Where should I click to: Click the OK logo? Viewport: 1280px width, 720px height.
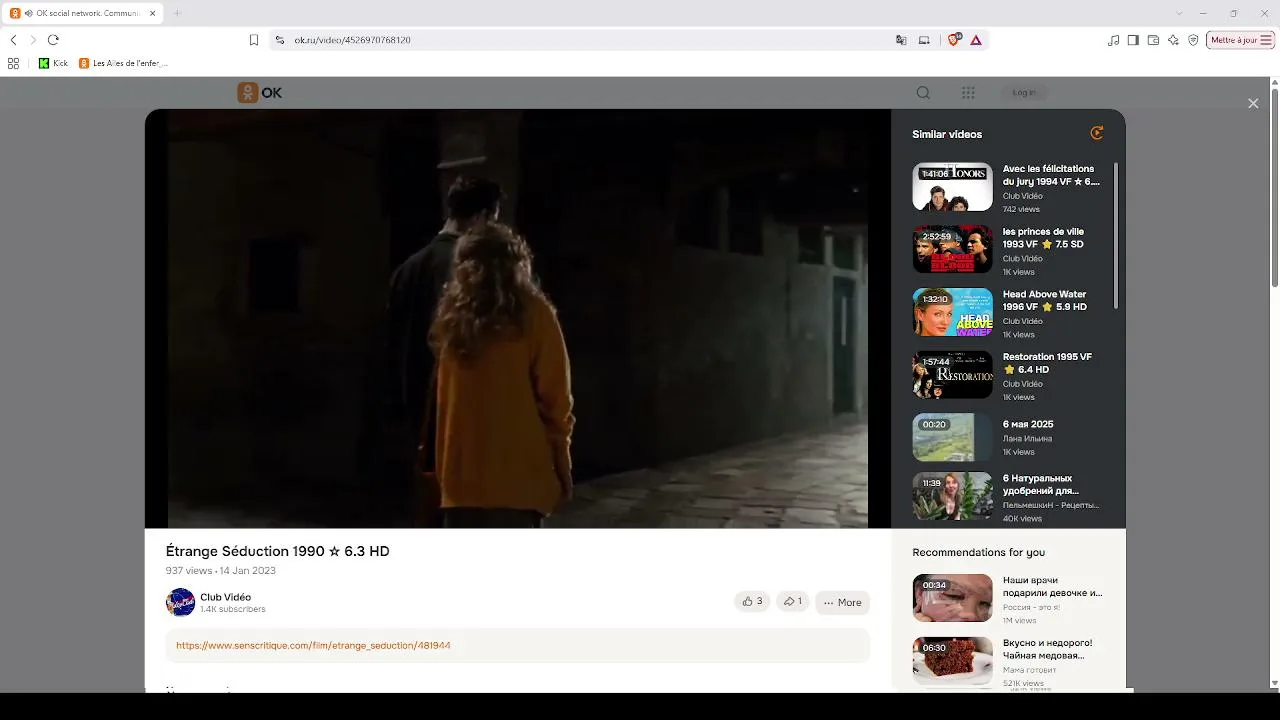(259, 92)
